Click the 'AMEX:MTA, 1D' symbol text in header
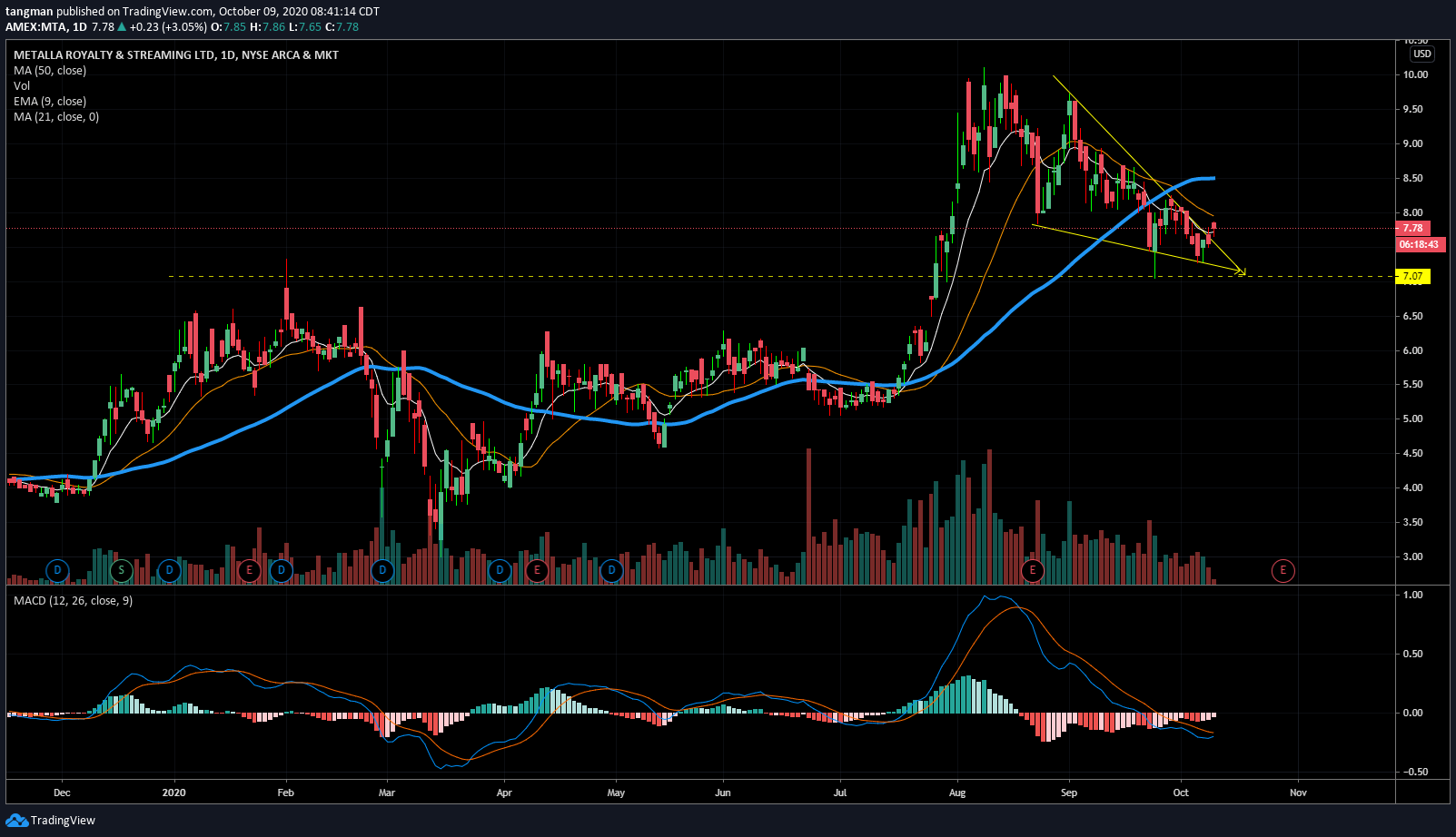The width and height of the screenshot is (1456, 837). (x=46, y=27)
